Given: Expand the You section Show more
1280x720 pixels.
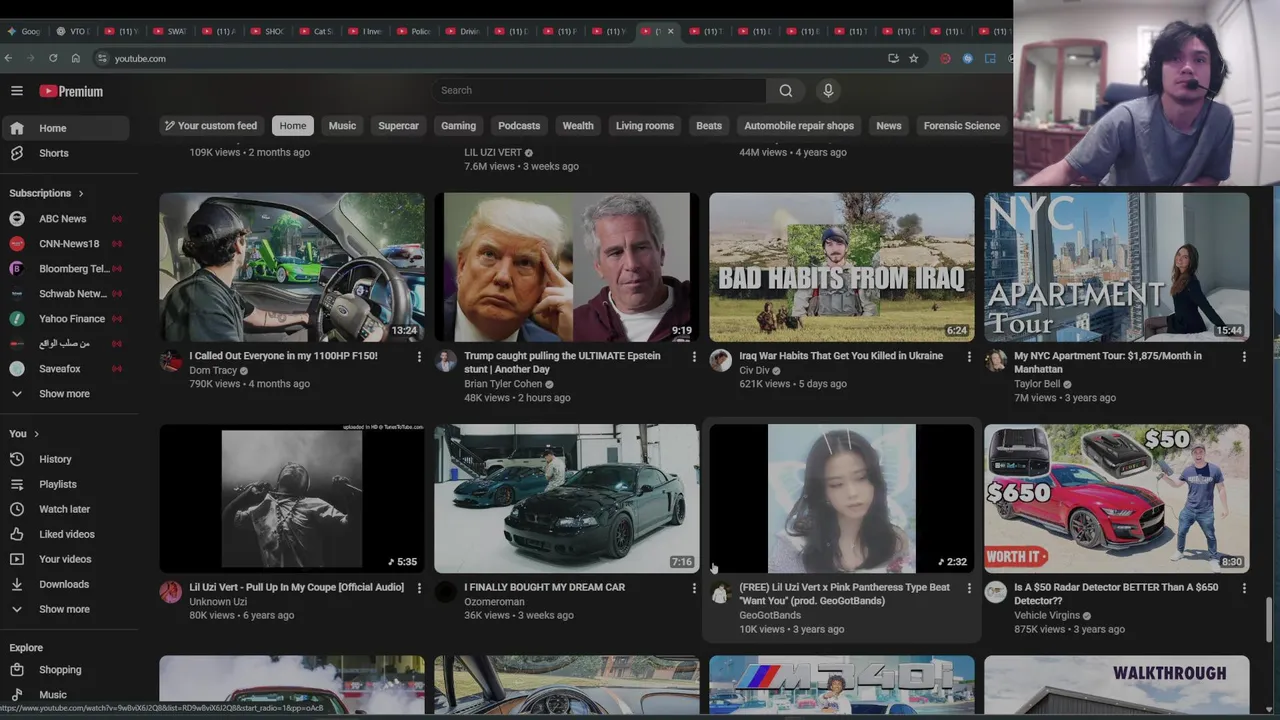Looking at the screenshot, I should 65,609.
